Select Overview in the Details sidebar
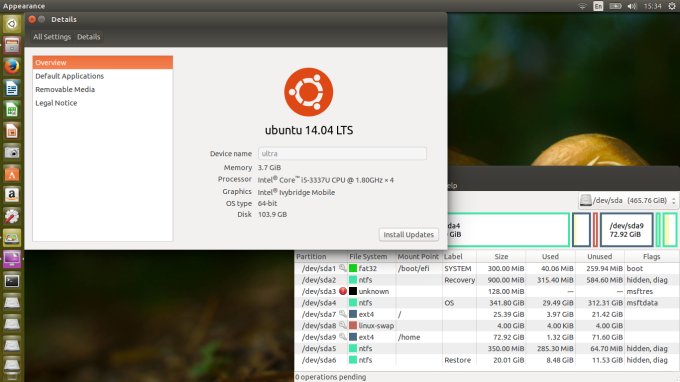This screenshot has width=680, height=382. coord(103,62)
